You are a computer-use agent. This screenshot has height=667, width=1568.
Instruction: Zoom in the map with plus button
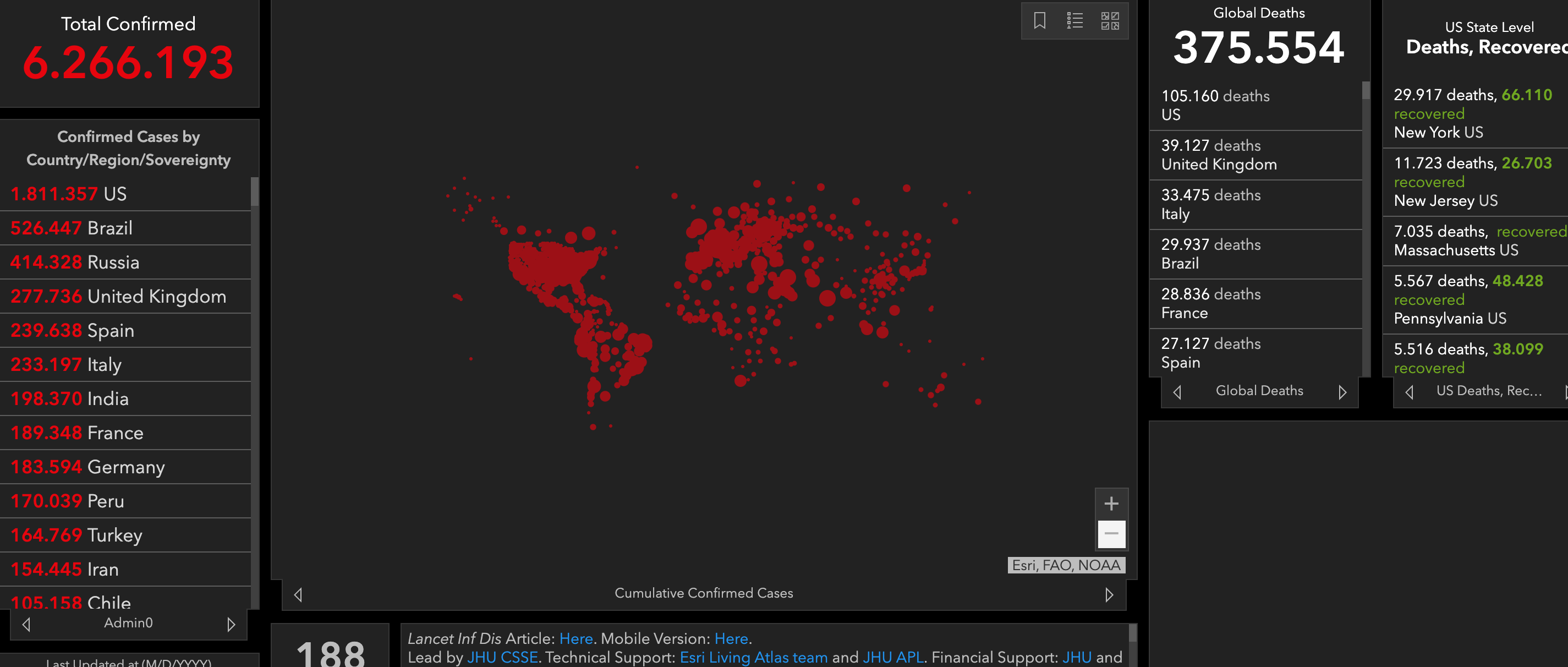coord(1111,503)
